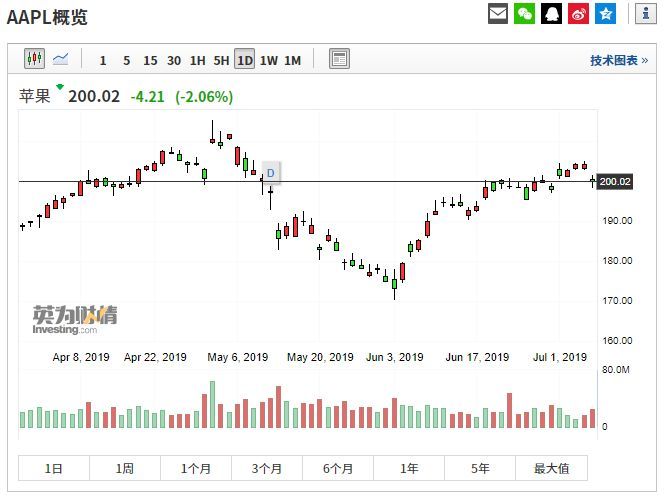
Task: Open the chart layout panel icon
Action: [339, 59]
